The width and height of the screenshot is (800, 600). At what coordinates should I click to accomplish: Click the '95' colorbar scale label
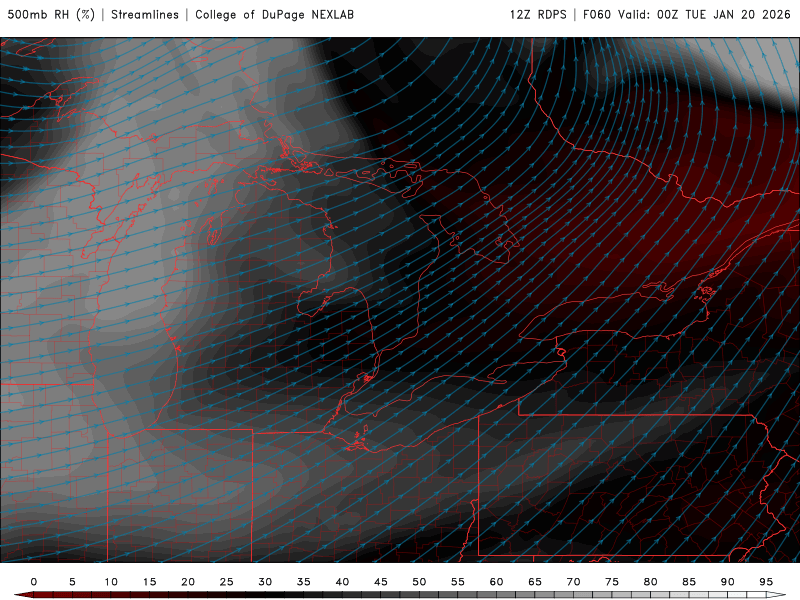[x=766, y=582]
